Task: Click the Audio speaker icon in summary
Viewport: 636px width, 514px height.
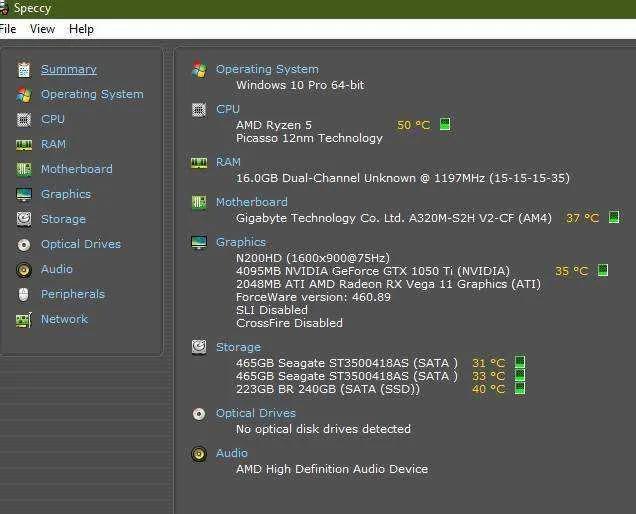Action: 199,454
